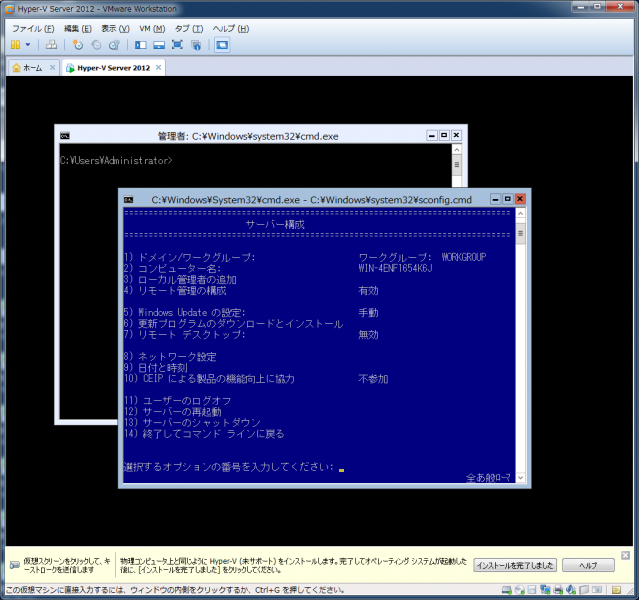Close the Hyper-V Server 2012 tab
The image size is (639, 600).
(159, 67)
